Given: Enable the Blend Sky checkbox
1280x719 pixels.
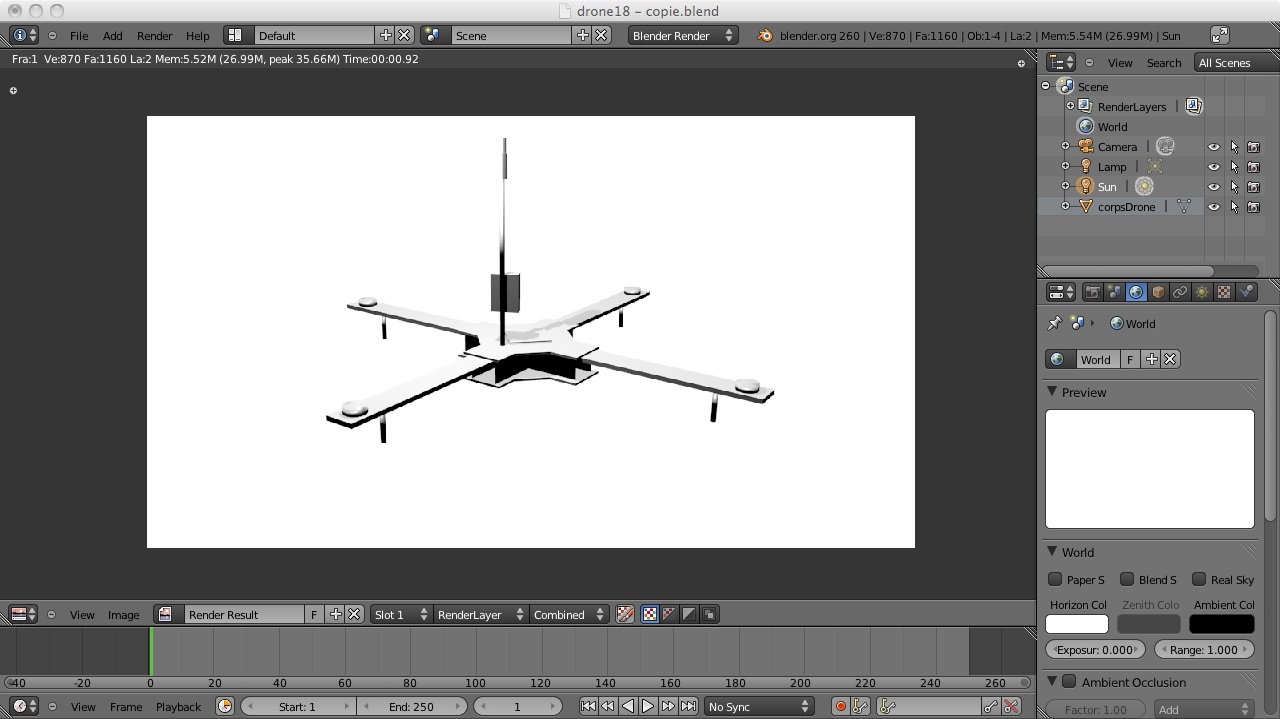Looking at the screenshot, I should pos(1127,579).
